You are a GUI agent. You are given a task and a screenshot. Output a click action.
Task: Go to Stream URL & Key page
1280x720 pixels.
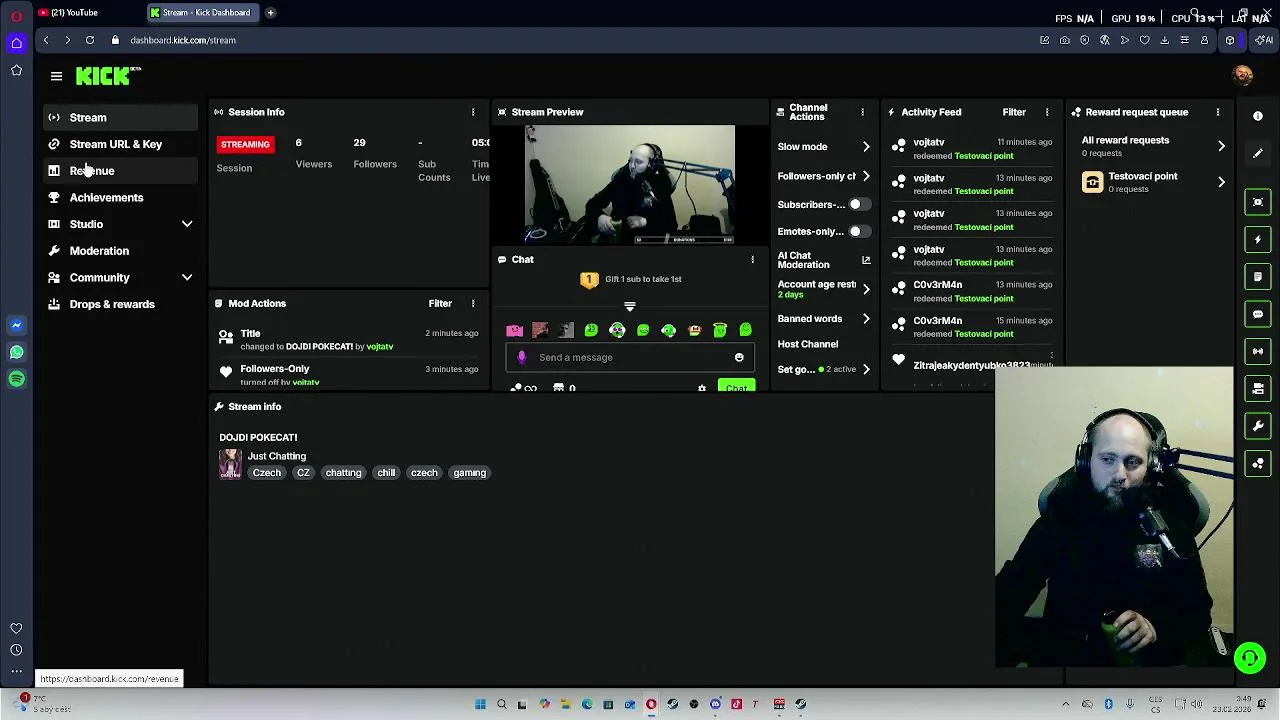120,144
